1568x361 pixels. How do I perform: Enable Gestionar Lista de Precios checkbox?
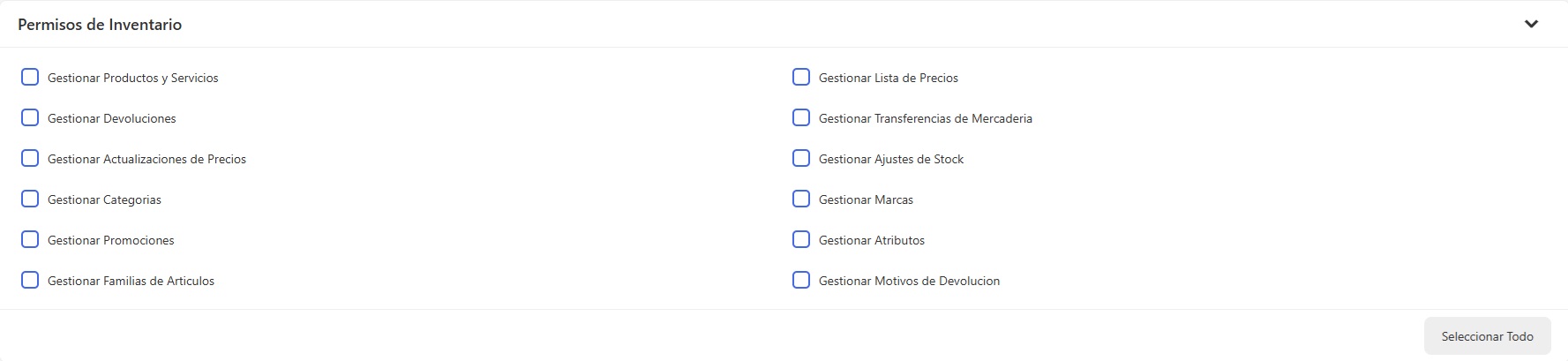[x=801, y=78]
